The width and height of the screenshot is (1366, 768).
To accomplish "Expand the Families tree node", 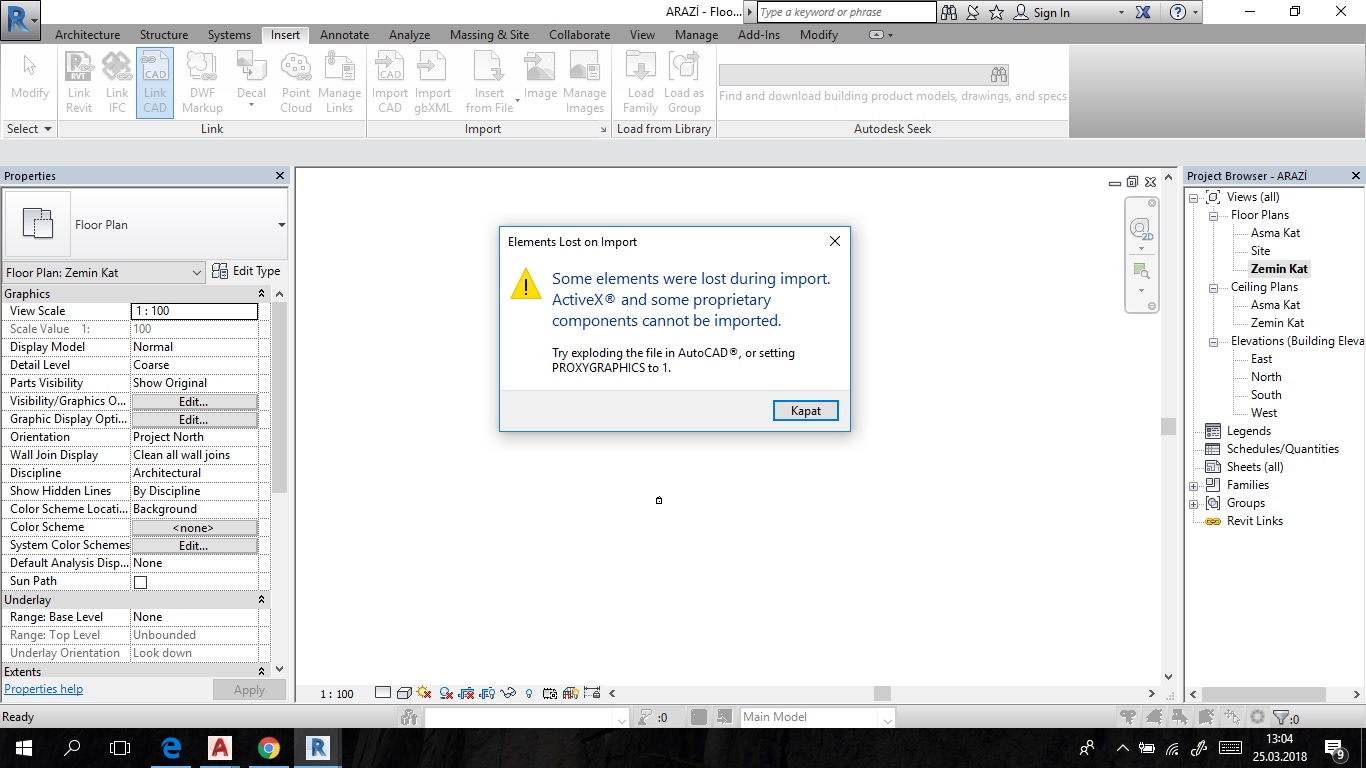I will pyautogui.click(x=1193, y=485).
